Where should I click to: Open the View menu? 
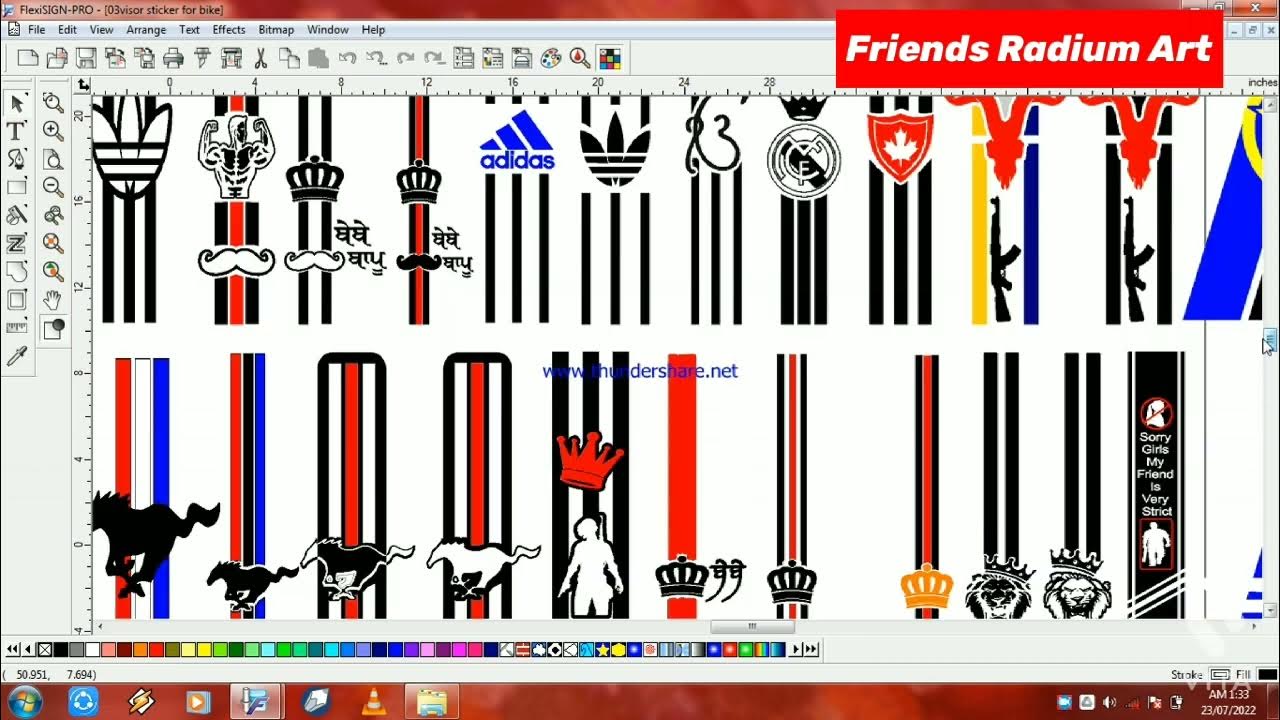102,30
